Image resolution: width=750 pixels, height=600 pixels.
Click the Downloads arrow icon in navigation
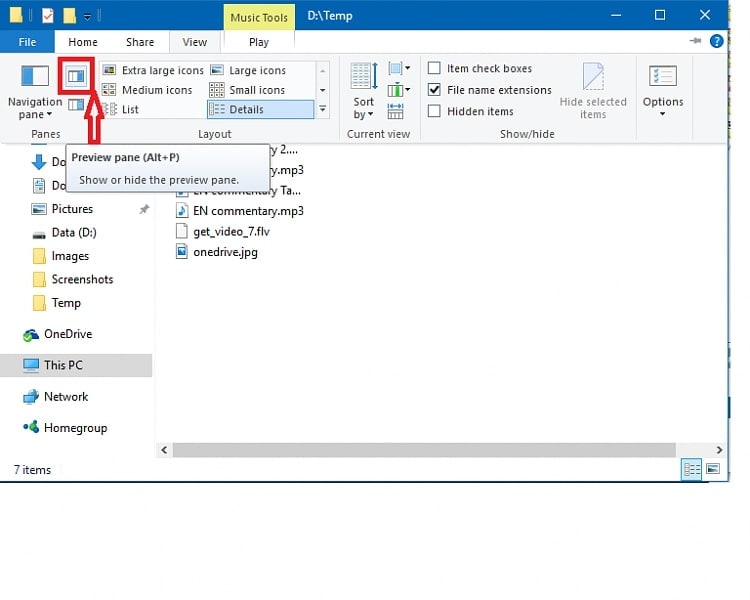pyautogui.click(x=39, y=162)
